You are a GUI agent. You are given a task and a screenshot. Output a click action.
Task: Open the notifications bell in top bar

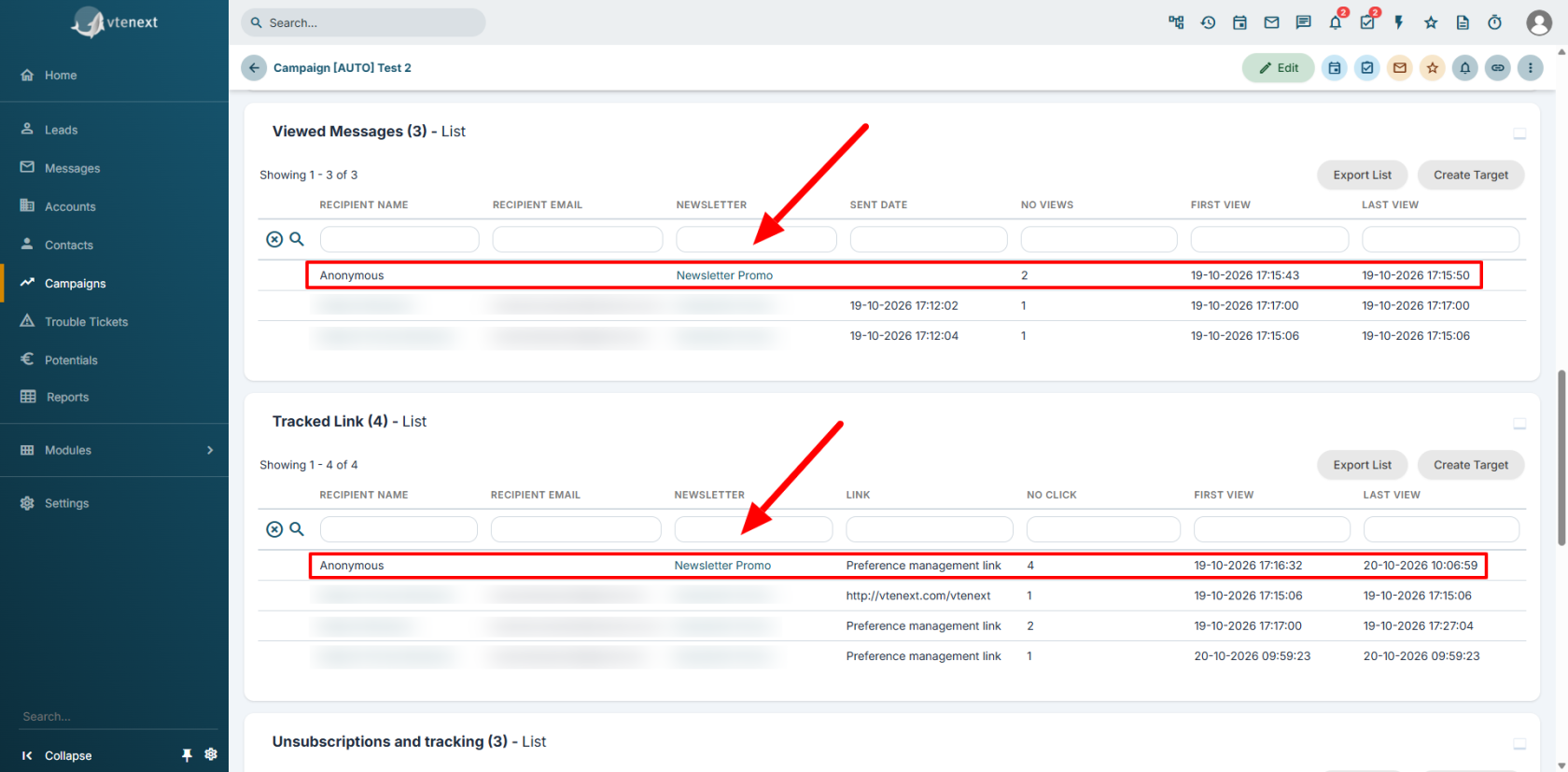tap(1335, 22)
